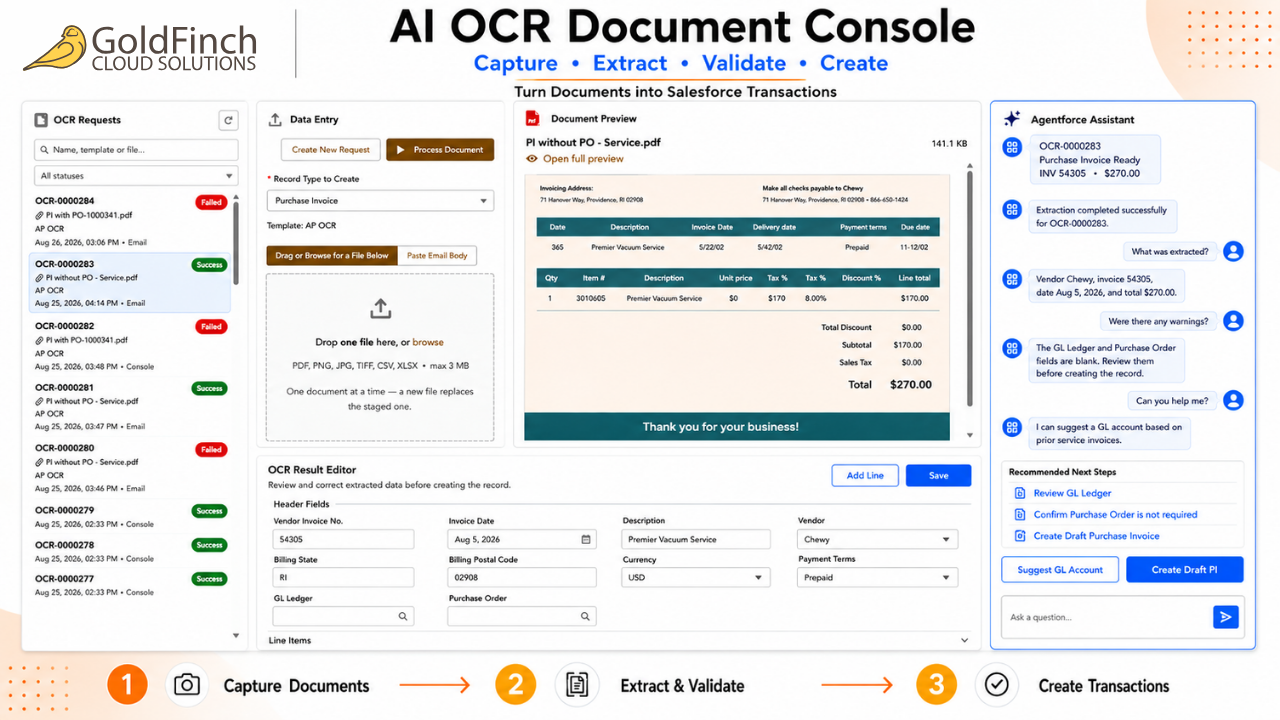Click the bot avatar beside the OCR-0000283 card
The width and height of the screenshot is (1280, 720).
[x=1012, y=147]
